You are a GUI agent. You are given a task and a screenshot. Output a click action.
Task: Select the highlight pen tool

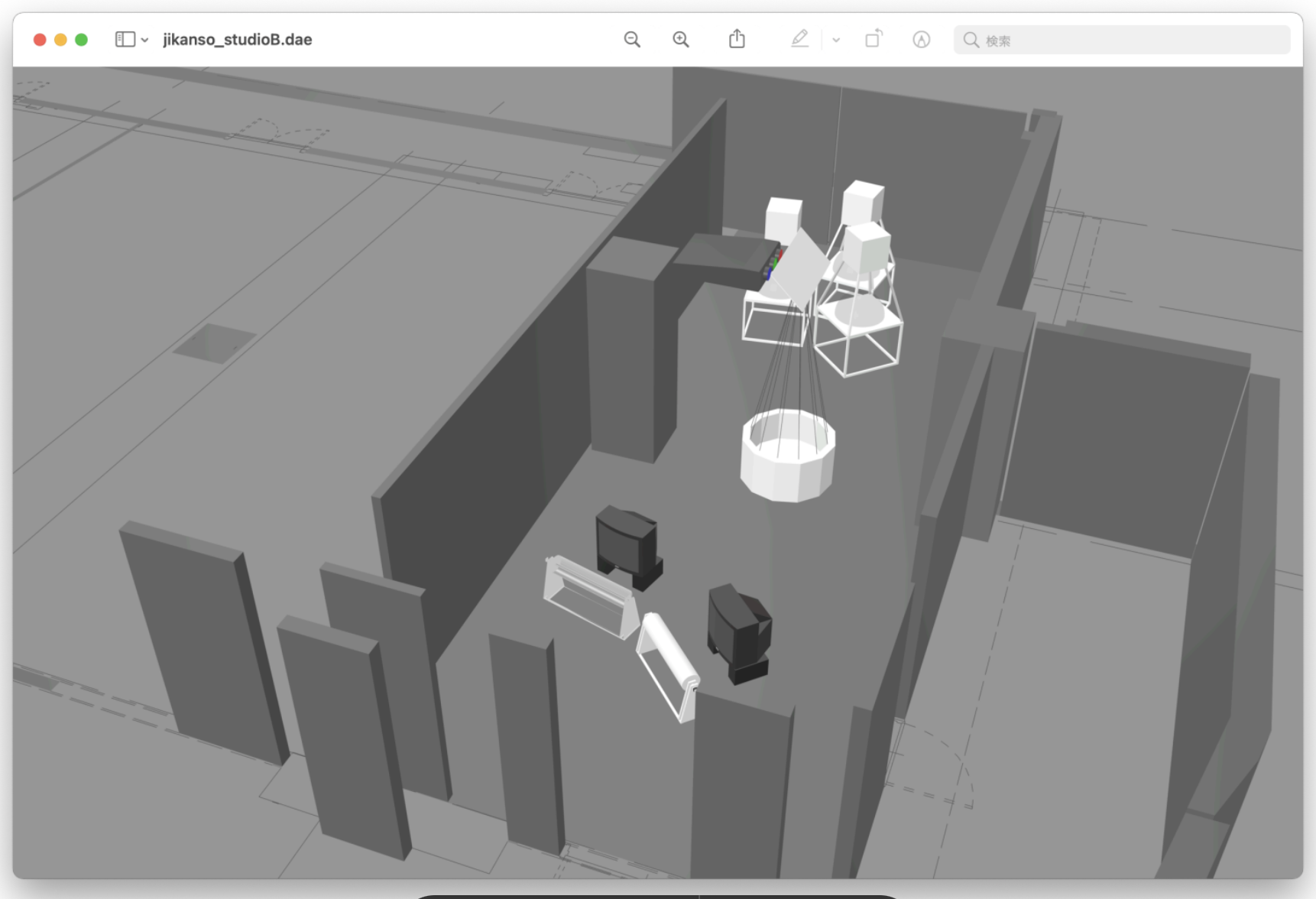799,39
